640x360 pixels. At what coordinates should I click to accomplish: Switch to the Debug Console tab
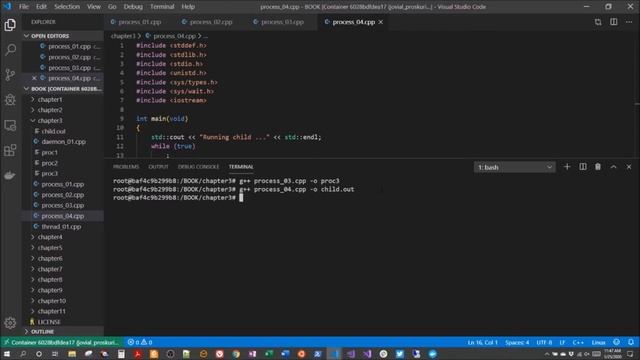click(x=198, y=167)
